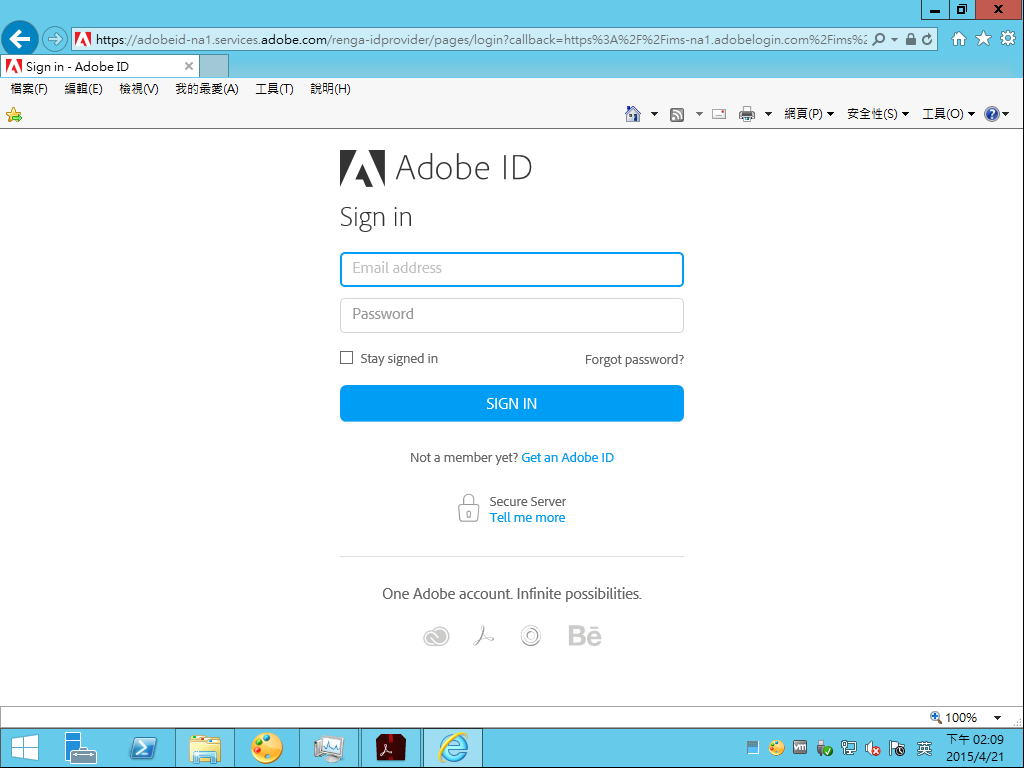Click the muted volume tray icon
Image resolution: width=1024 pixels, height=768 pixels.
[872, 748]
